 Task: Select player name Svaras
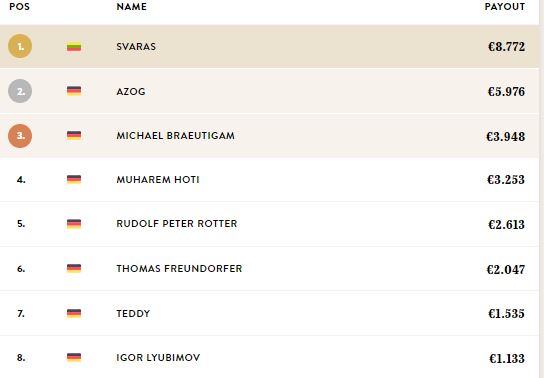(136, 46)
